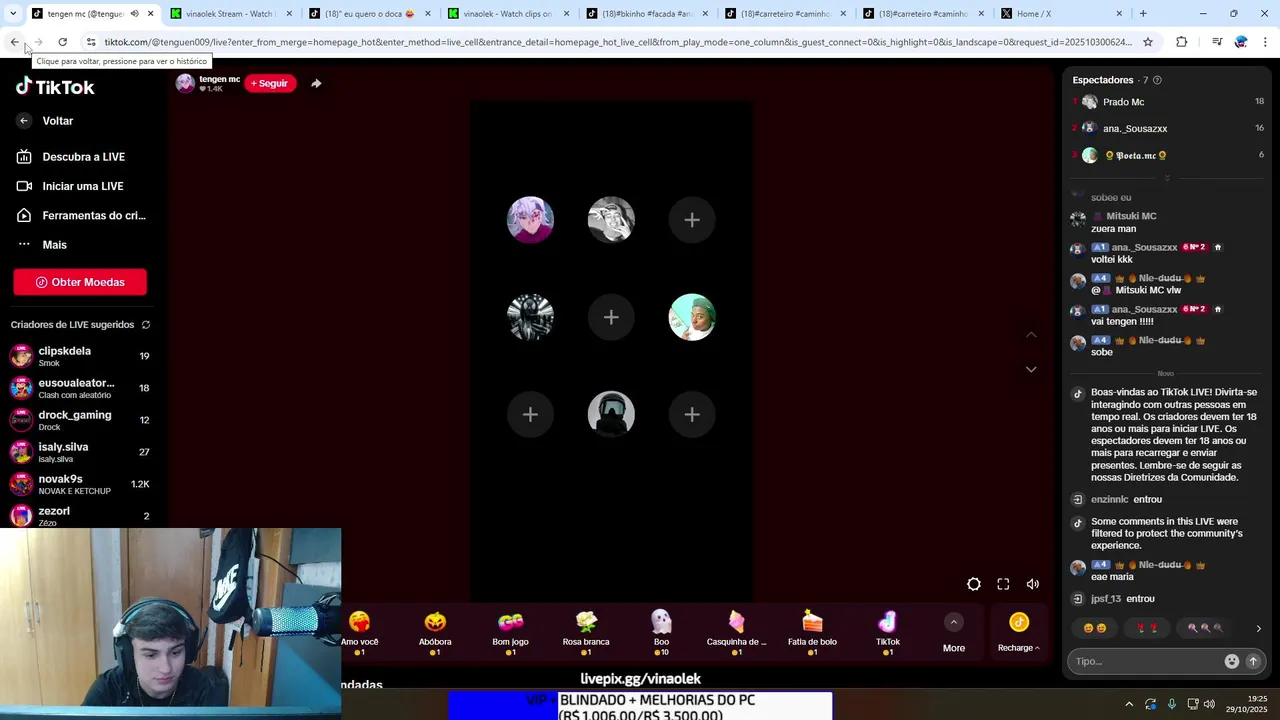
Task: Open the Espectadores help icon
Action: pos(1157,80)
